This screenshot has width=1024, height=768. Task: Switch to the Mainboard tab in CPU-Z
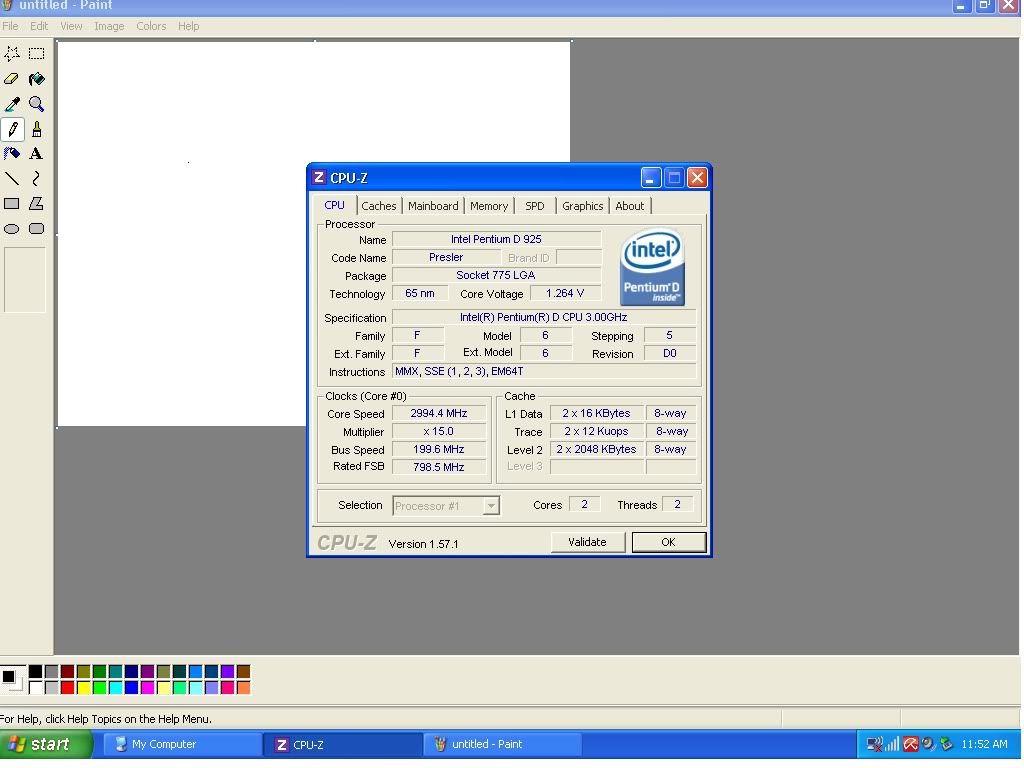pos(433,206)
